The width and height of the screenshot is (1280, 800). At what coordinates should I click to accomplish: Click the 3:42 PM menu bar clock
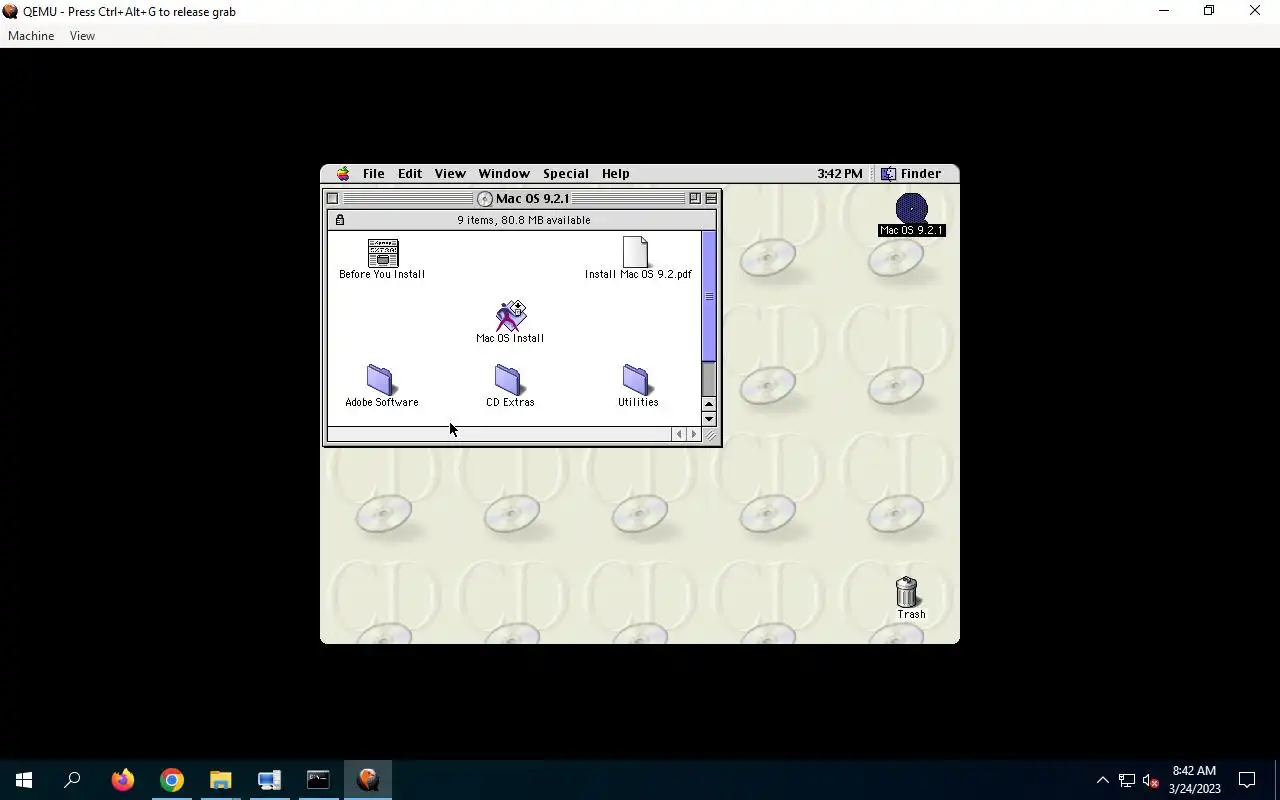pos(840,174)
